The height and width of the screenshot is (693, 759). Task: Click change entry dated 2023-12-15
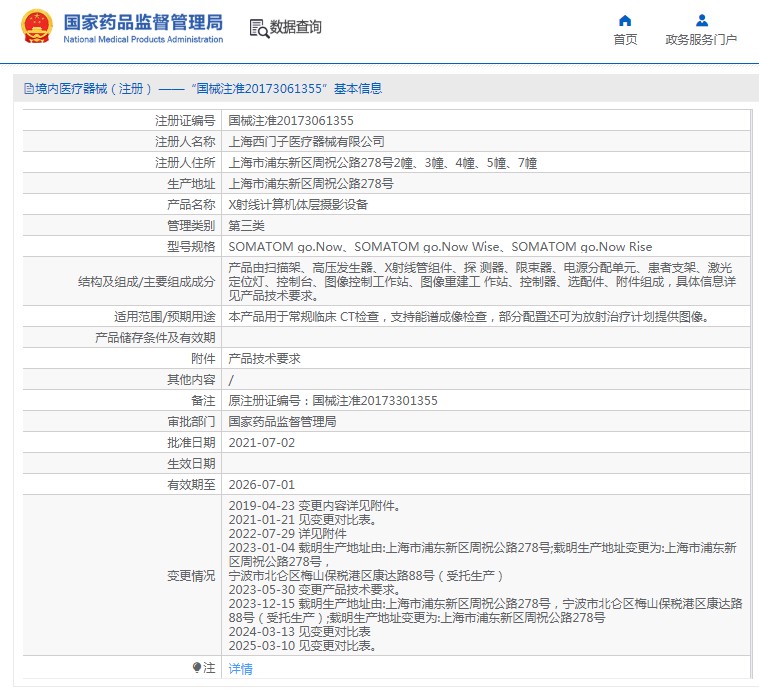click(x=485, y=611)
